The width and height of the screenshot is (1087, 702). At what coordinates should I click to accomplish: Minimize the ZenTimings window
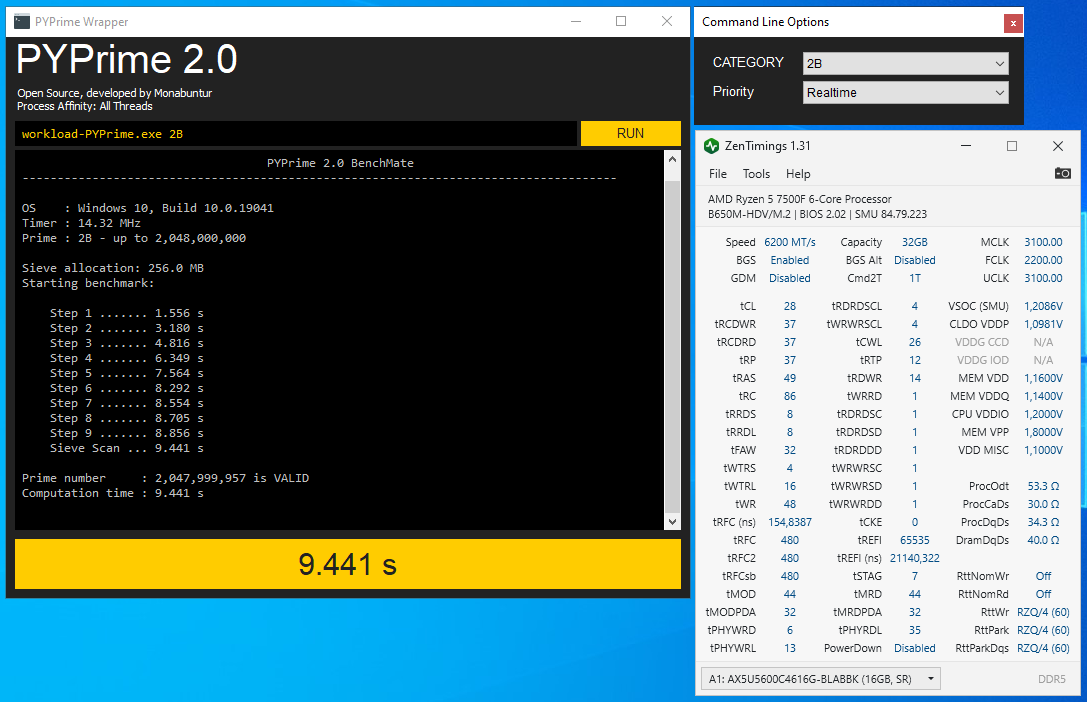pyautogui.click(x=966, y=146)
